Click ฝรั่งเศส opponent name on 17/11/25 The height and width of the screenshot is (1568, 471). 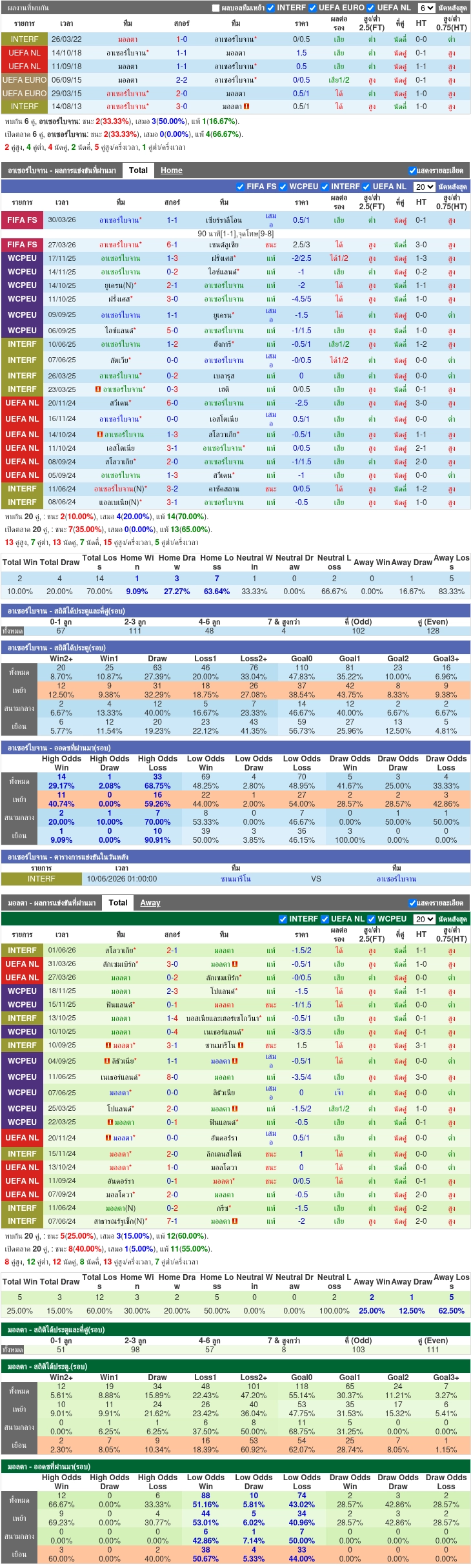(224, 258)
